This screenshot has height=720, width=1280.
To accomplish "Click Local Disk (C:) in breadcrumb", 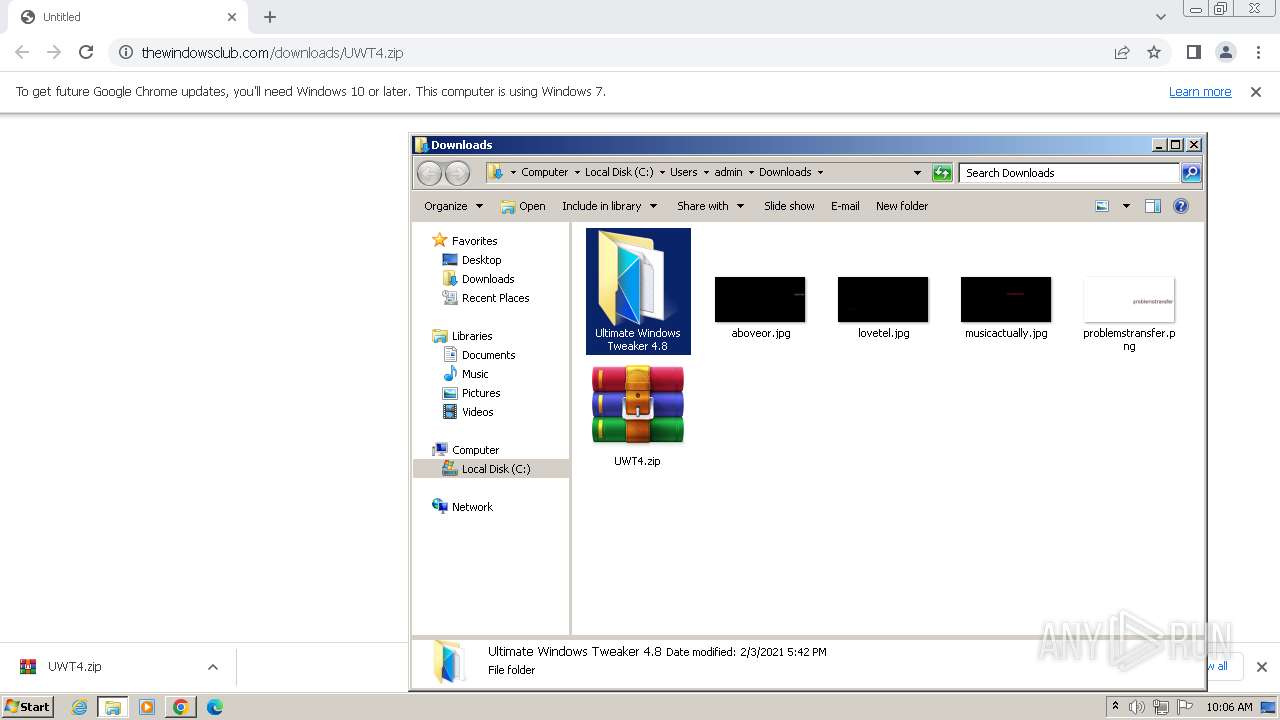I will pyautogui.click(x=619, y=172).
